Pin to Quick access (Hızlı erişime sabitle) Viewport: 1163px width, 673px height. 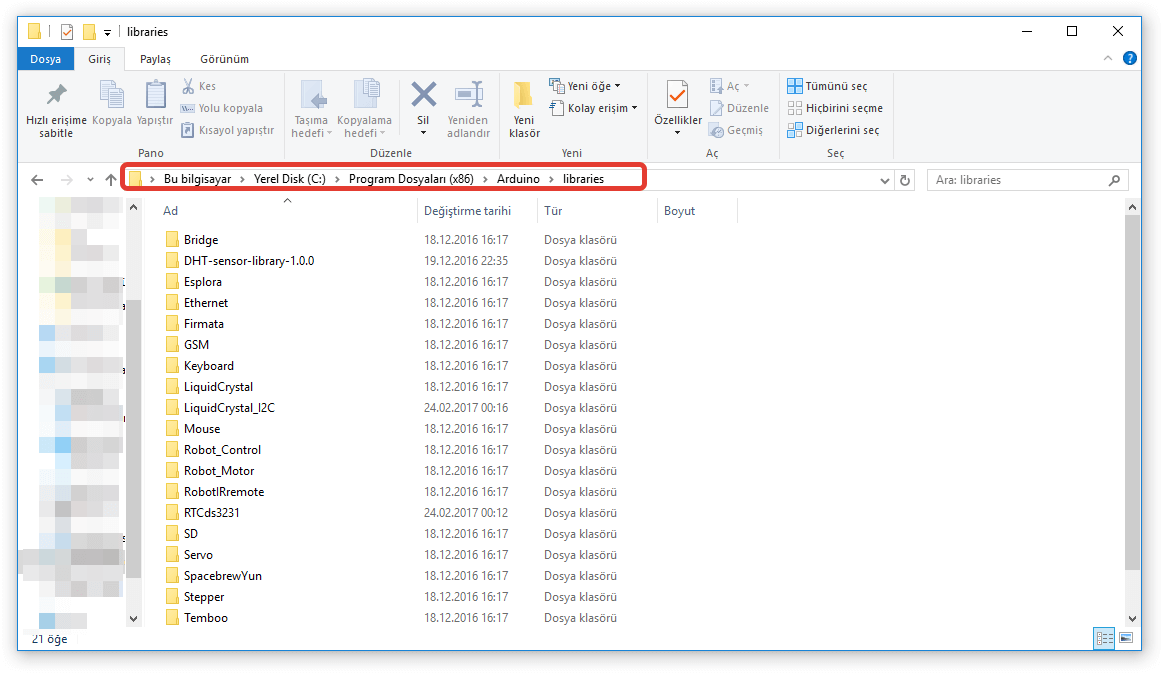click(x=56, y=109)
